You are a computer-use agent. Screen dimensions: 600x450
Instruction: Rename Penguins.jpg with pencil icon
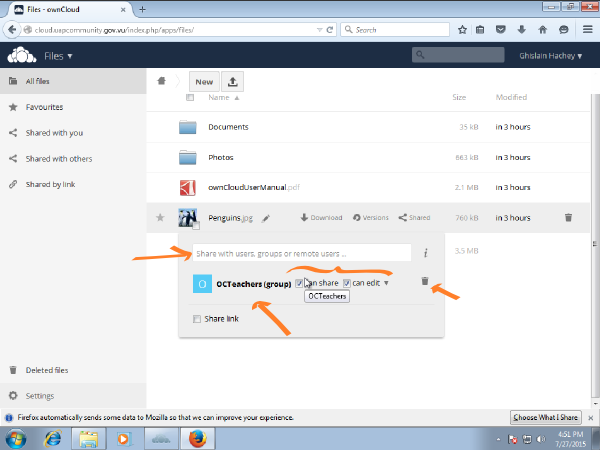click(x=266, y=218)
